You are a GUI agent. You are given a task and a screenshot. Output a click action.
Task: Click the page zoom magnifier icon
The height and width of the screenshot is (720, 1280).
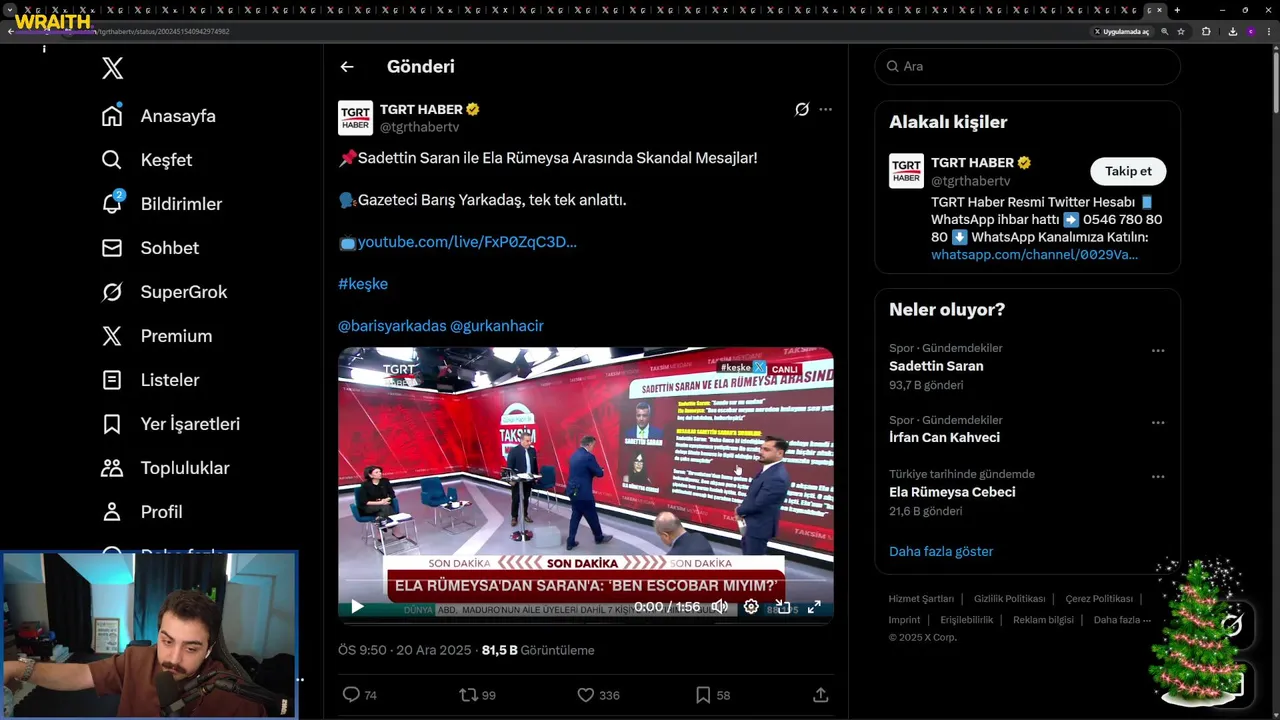coord(1165,32)
